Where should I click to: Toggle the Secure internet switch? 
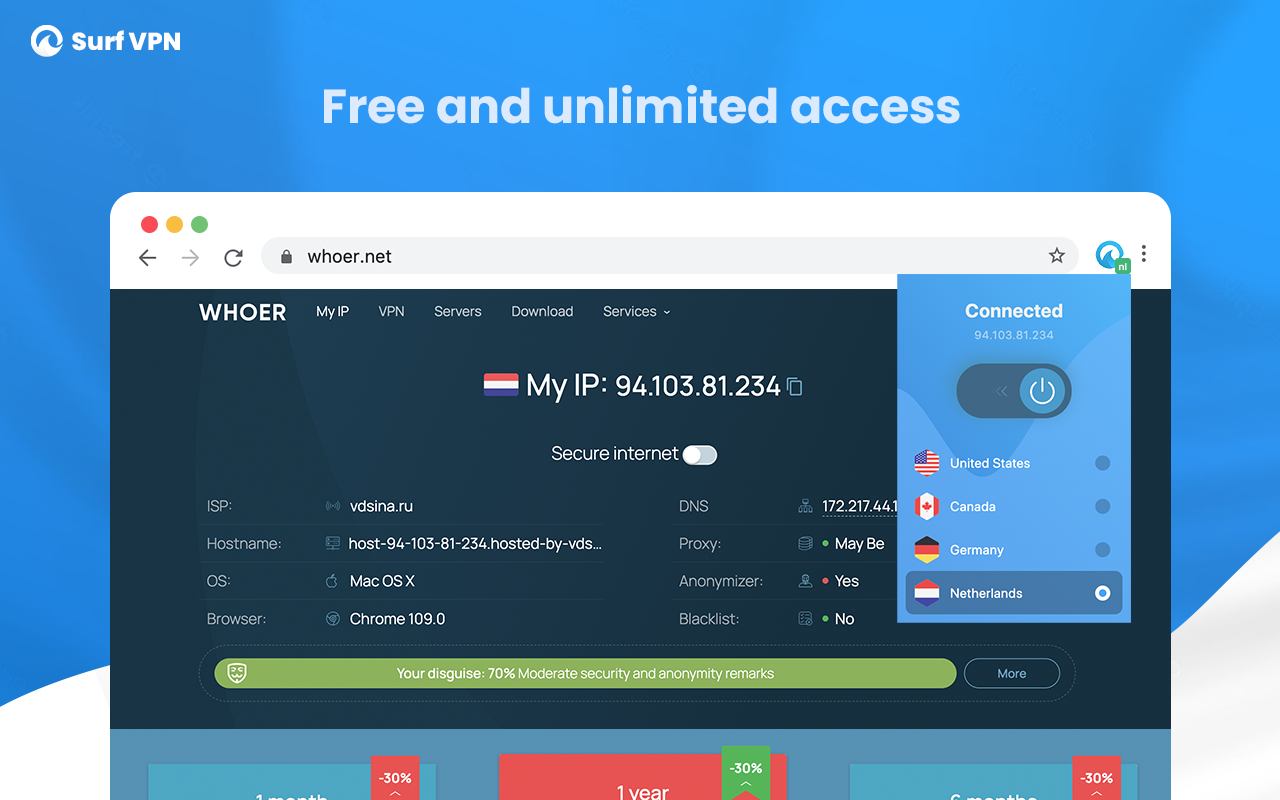click(x=700, y=455)
